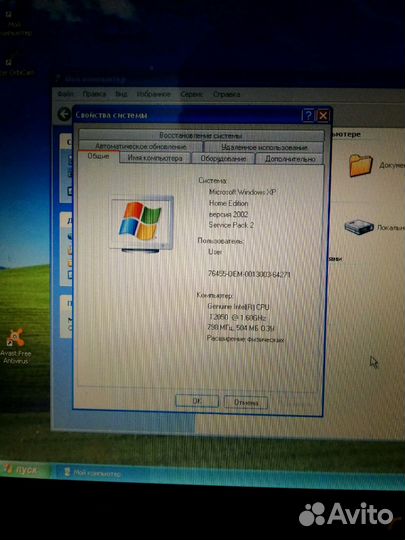Open the documents folder icon
405x540 pixels.
[361, 165]
